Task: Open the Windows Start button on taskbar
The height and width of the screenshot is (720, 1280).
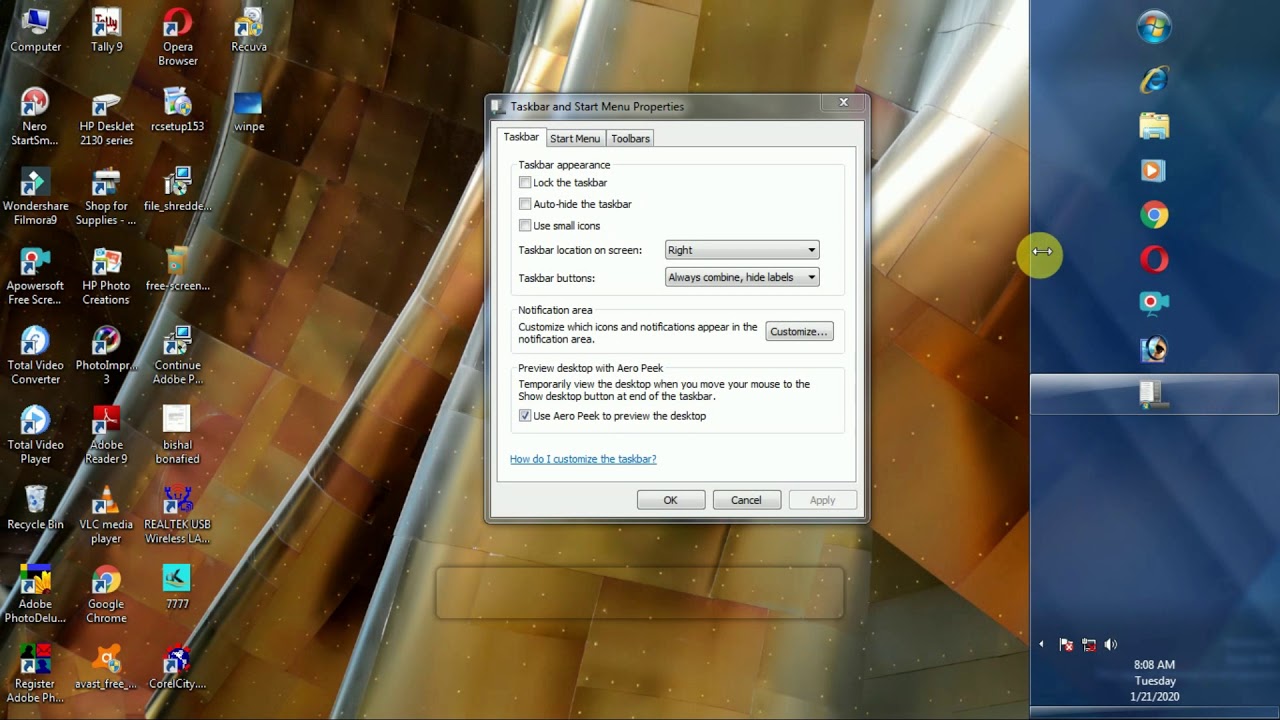Action: (x=1154, y=27)
